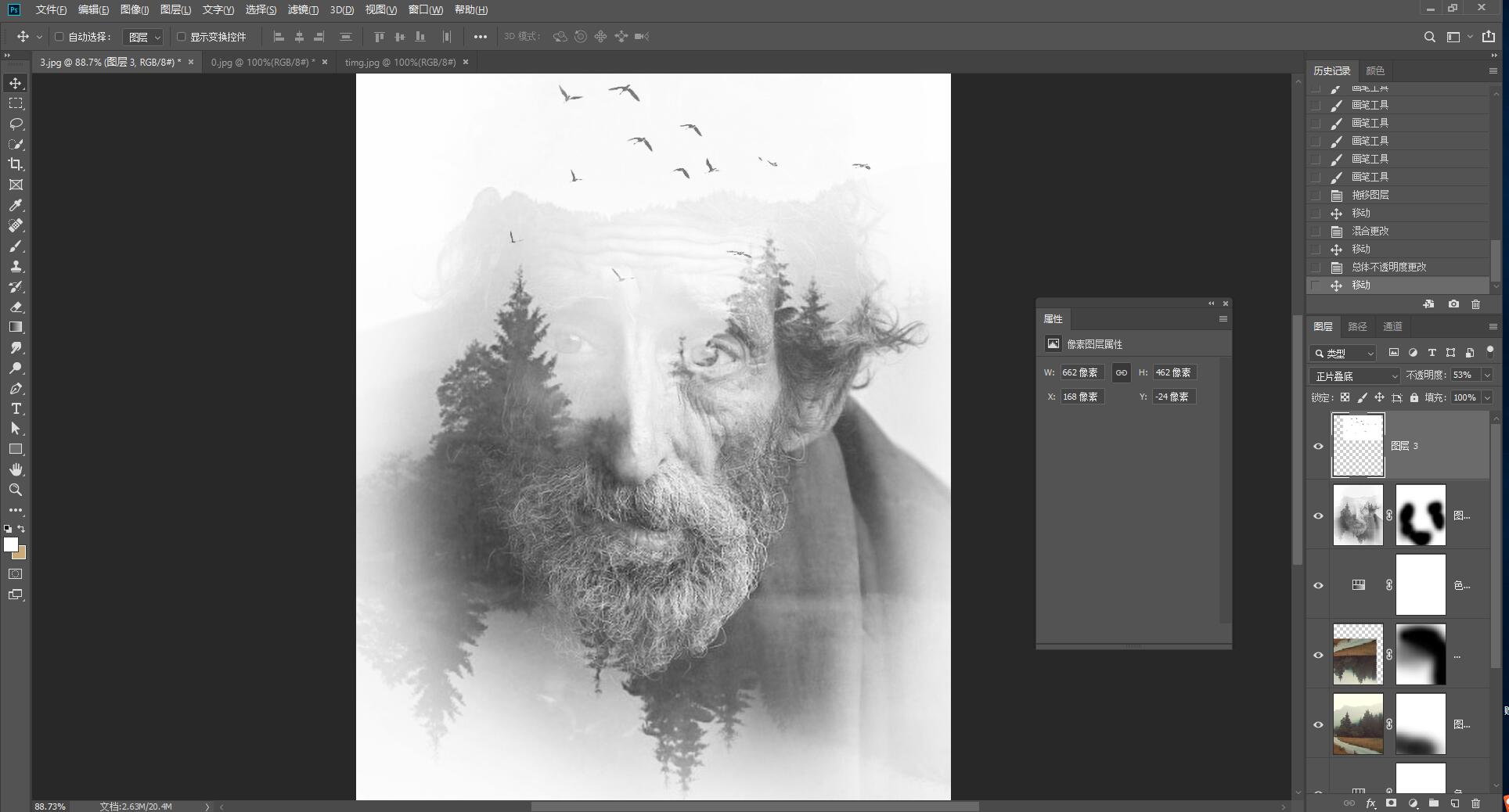
Task: Open the History panel flyout menu
Action: 1493,70
